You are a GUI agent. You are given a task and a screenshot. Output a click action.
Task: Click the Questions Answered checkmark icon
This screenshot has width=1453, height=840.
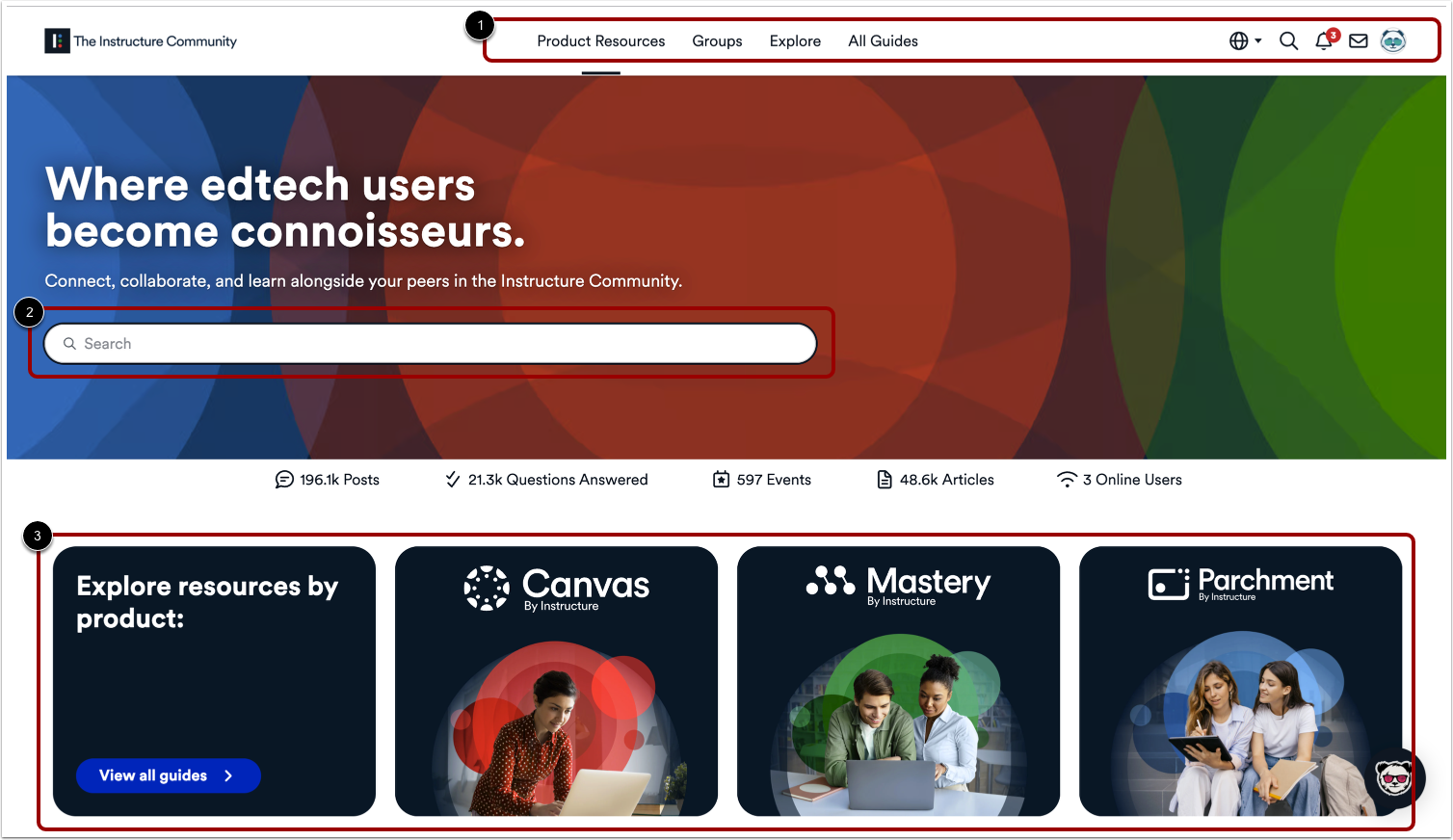453,480
